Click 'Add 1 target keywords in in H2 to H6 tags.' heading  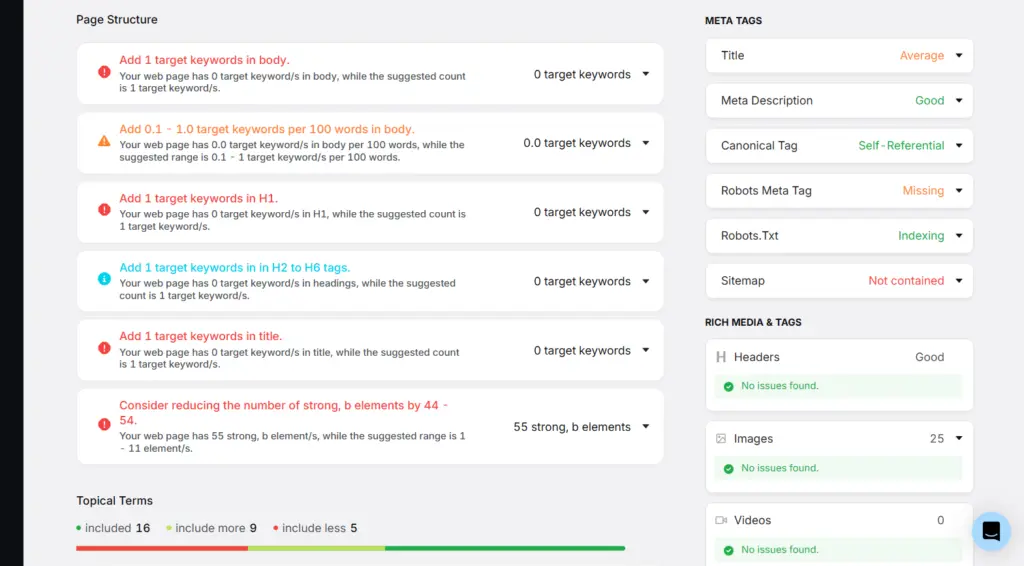pyautogui.click(x=234, y=268)
